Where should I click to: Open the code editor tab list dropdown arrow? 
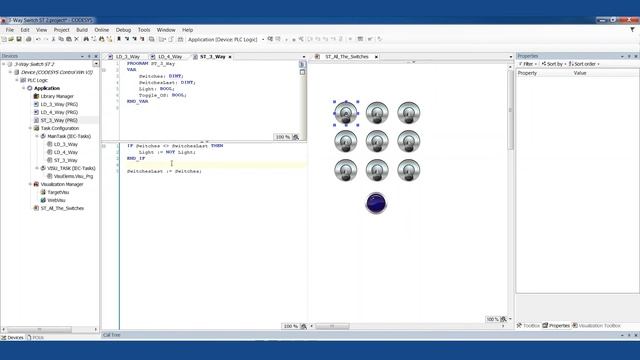point(303,57)
